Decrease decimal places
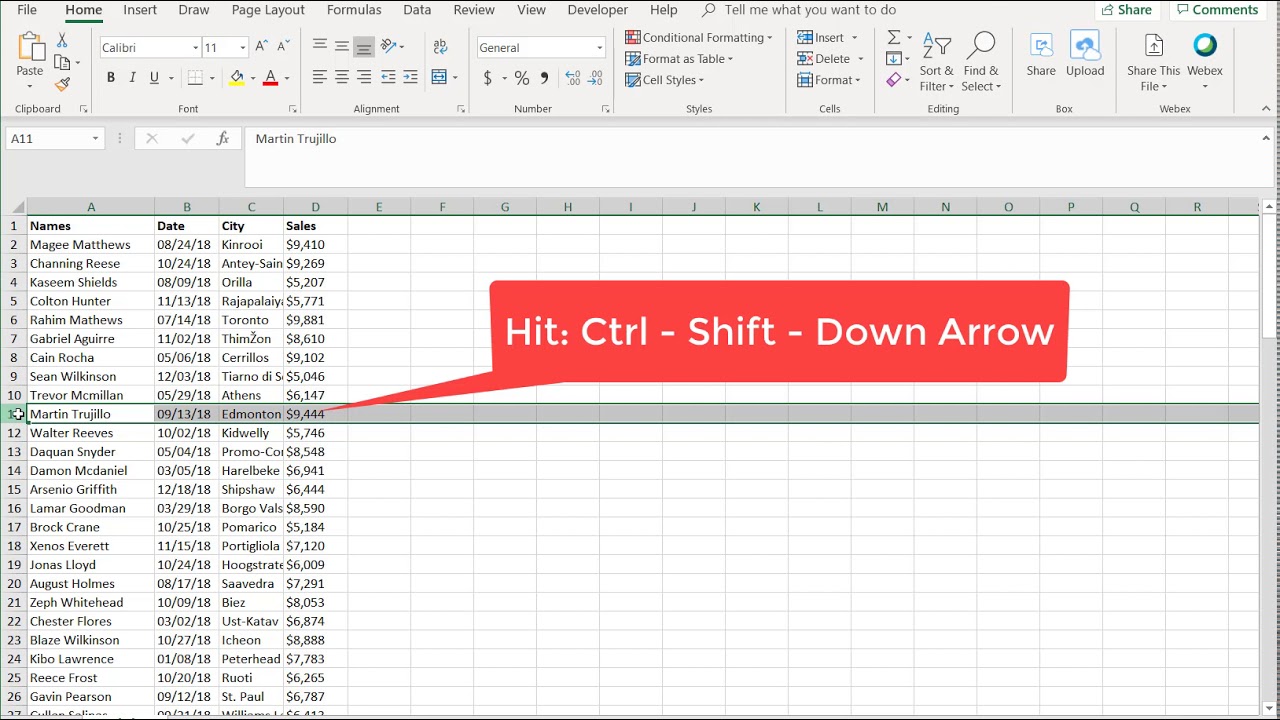 (x=596, y=78)
